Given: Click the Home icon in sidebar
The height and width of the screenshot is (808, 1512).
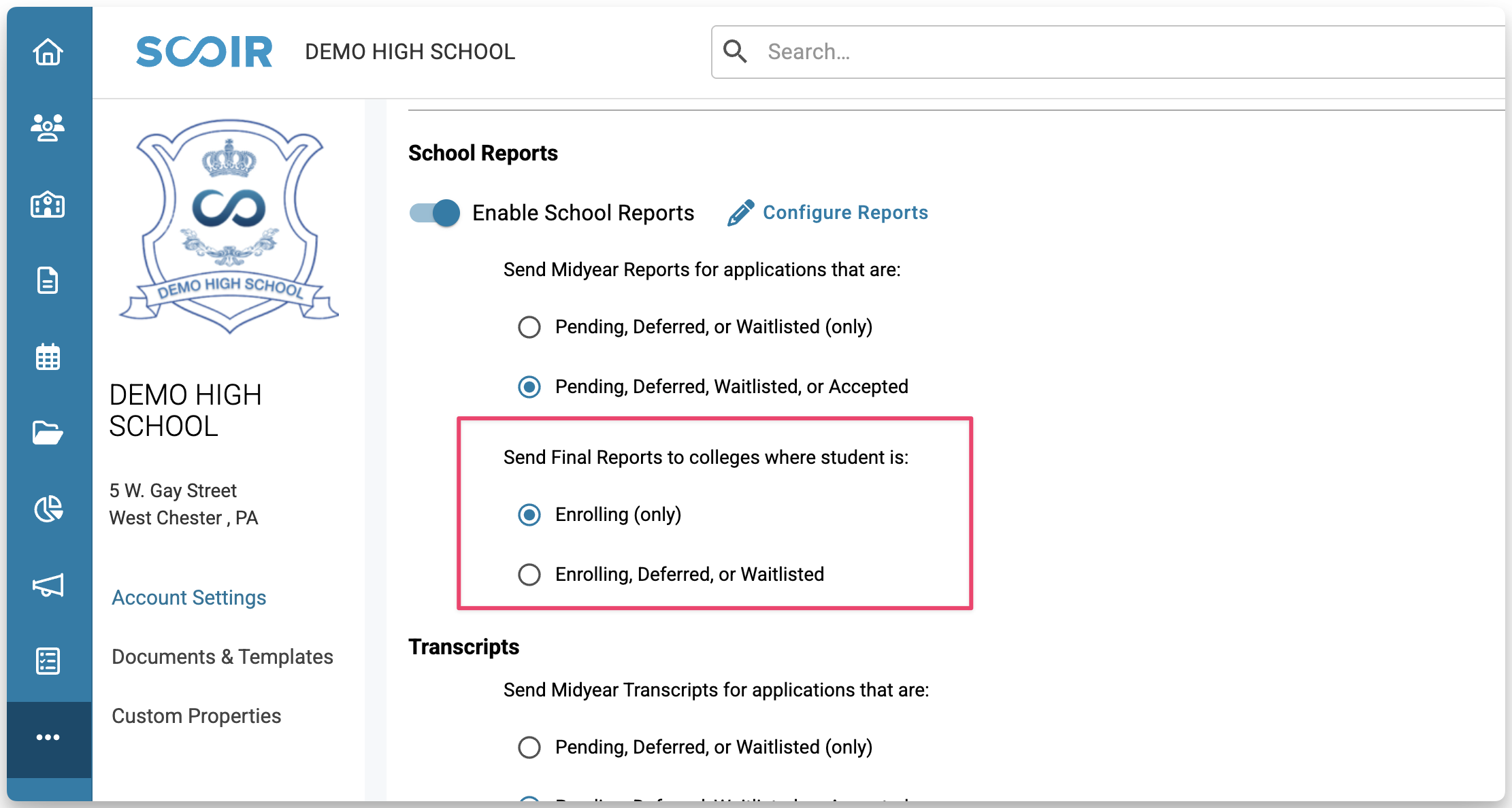Looking at the screenshot, I should pos(48,52).
